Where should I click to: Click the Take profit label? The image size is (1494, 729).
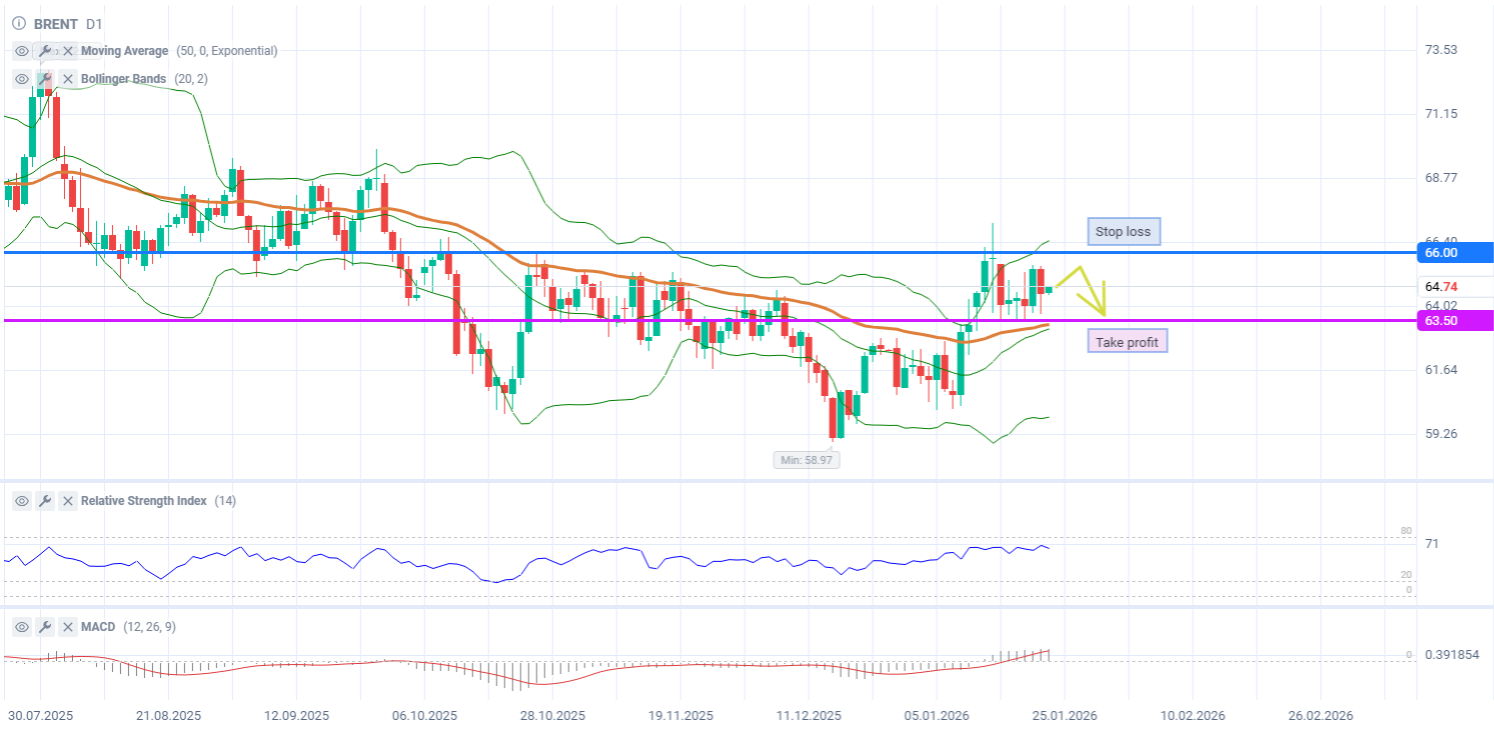pyautogui.click(x=1126, y=342)
